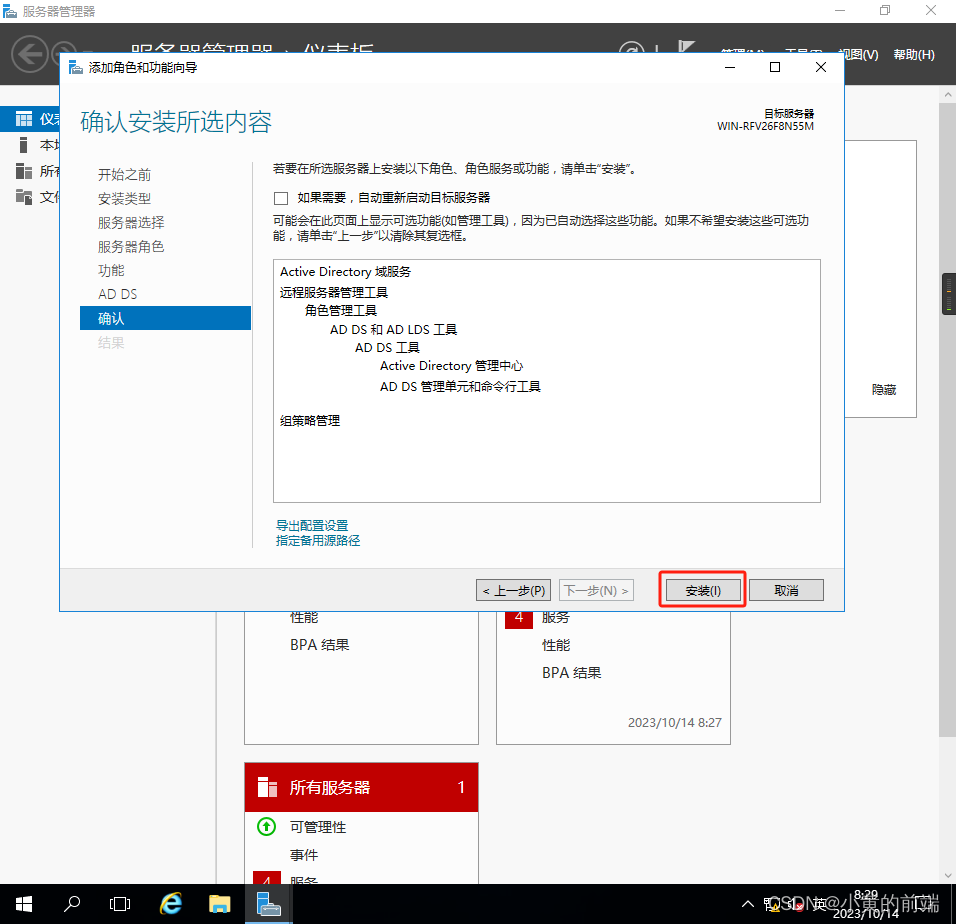The height and width of the screenshot is (924, 956).
Task: Click AD DS 管理单元和命令行工具 entry
Action: coord(460,386)
